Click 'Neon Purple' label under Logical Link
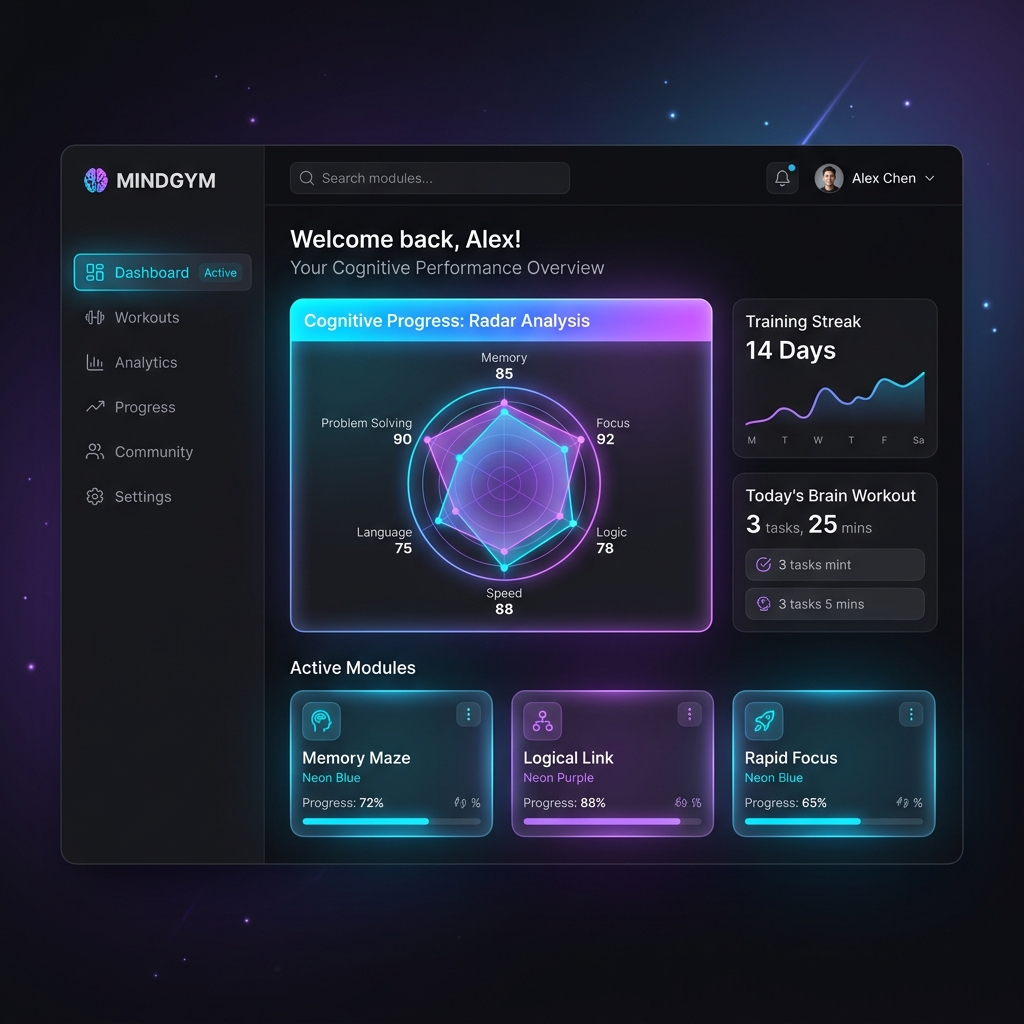 pos(558,778)
